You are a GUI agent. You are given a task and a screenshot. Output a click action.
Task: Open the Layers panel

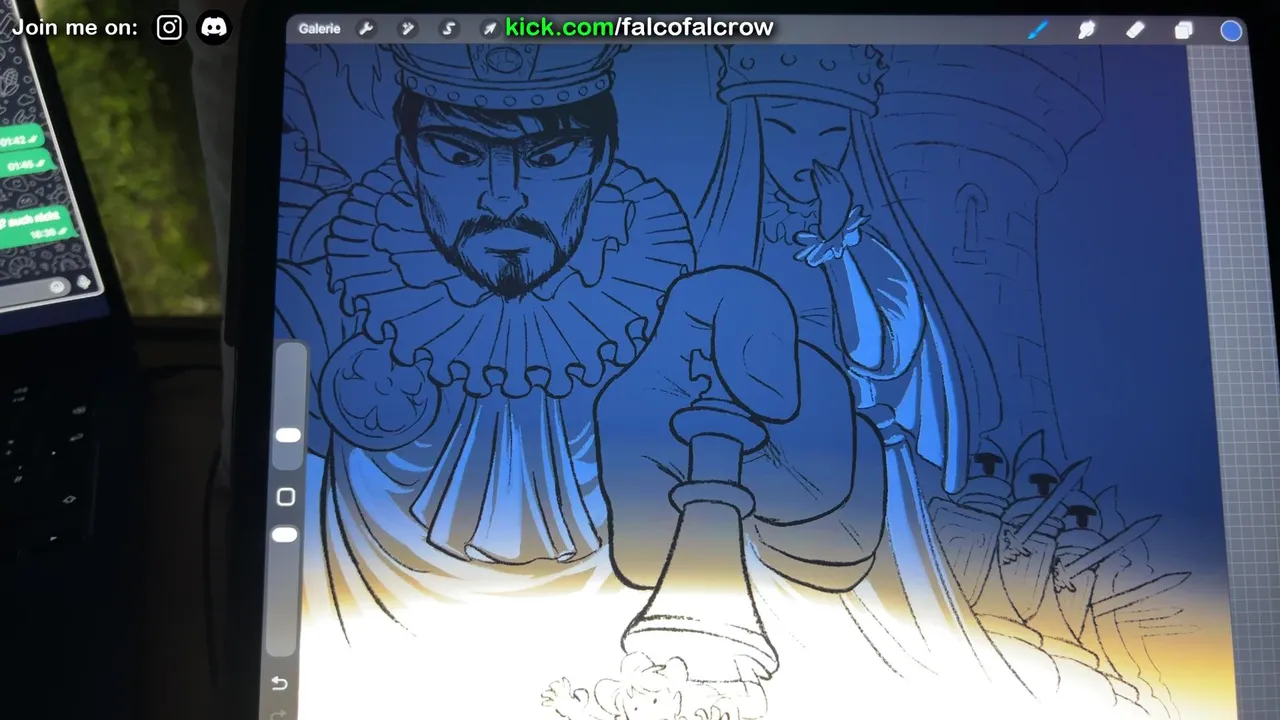point(1183,30)
